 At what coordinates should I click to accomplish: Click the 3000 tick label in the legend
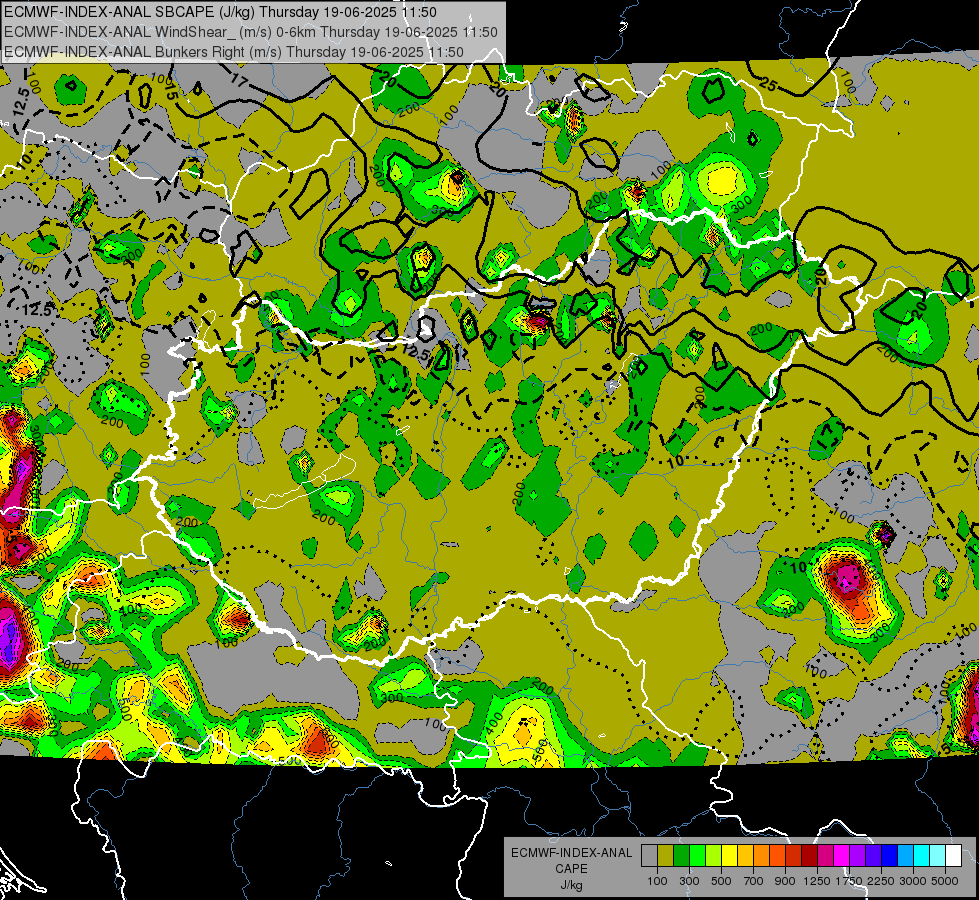[x=913, y=881]
